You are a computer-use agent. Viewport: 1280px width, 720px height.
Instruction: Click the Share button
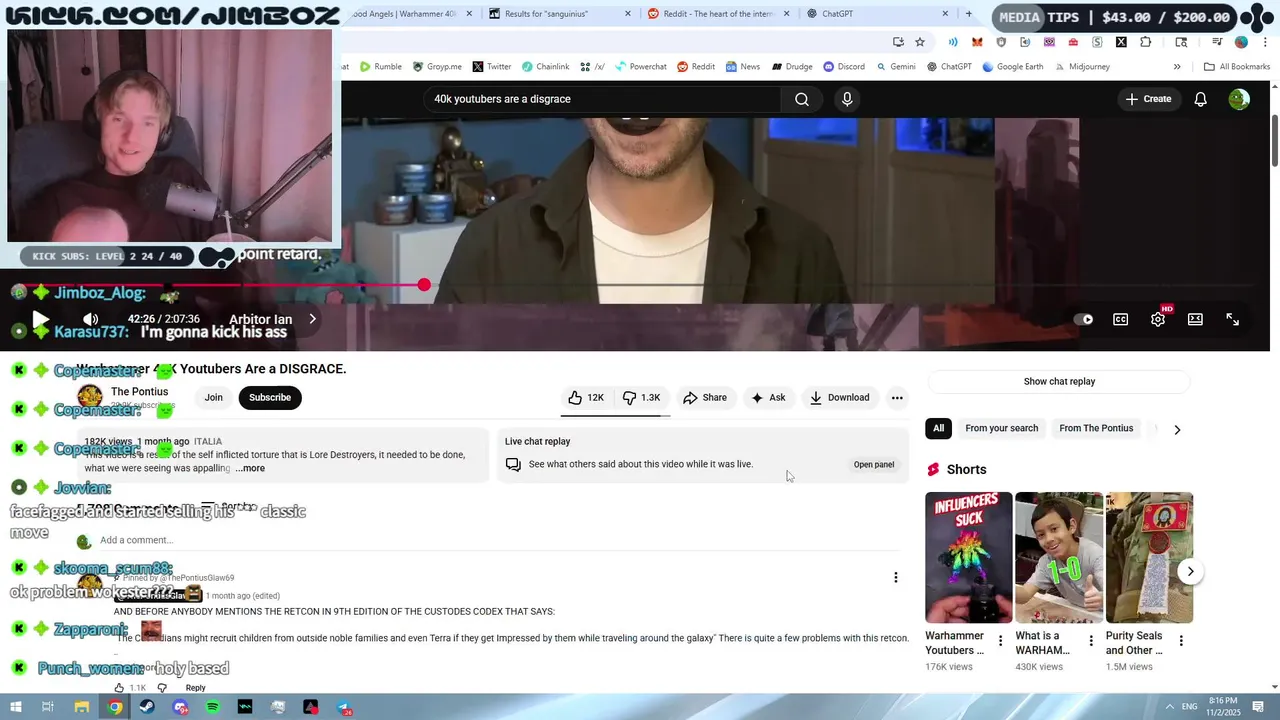point(705,397)
